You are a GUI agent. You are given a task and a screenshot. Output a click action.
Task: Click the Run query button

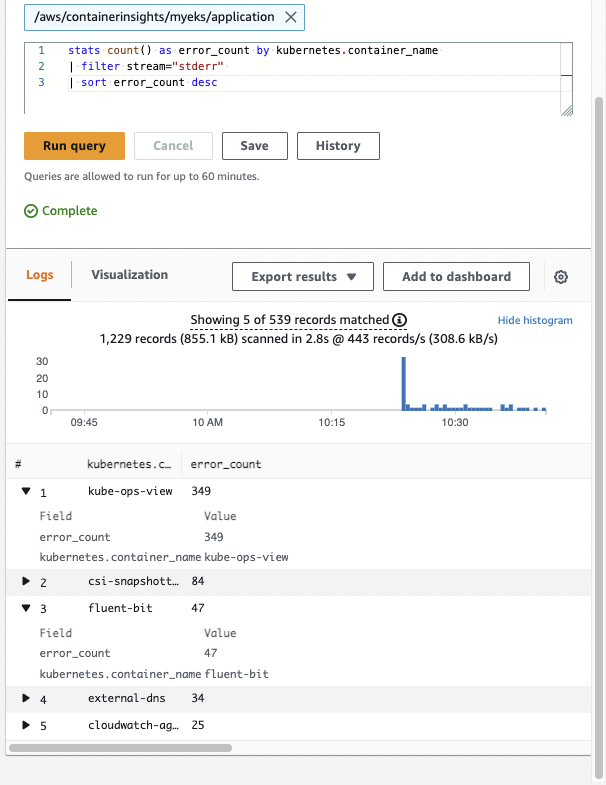pyautogui.click(x=74, y=146)
